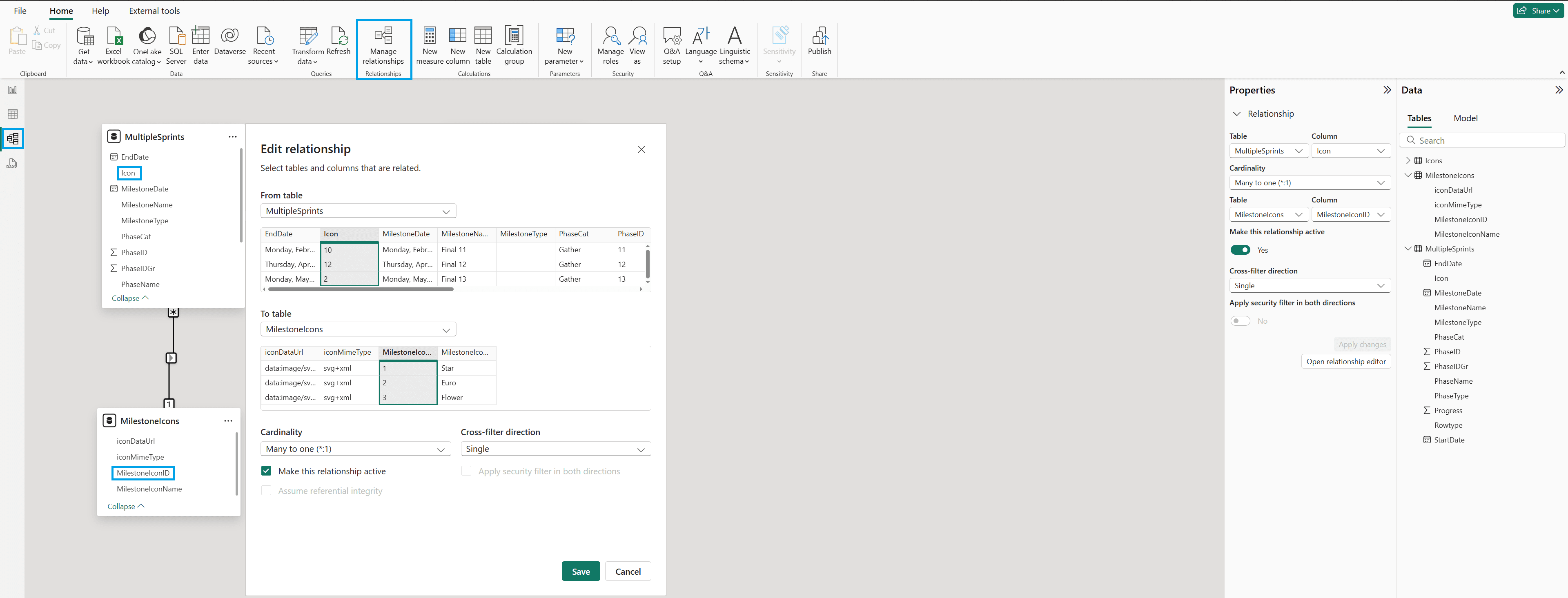The height and width of the screenshot is (598, 1568).
Task: Click Open relationship editor button
Action: (1346, 361)
